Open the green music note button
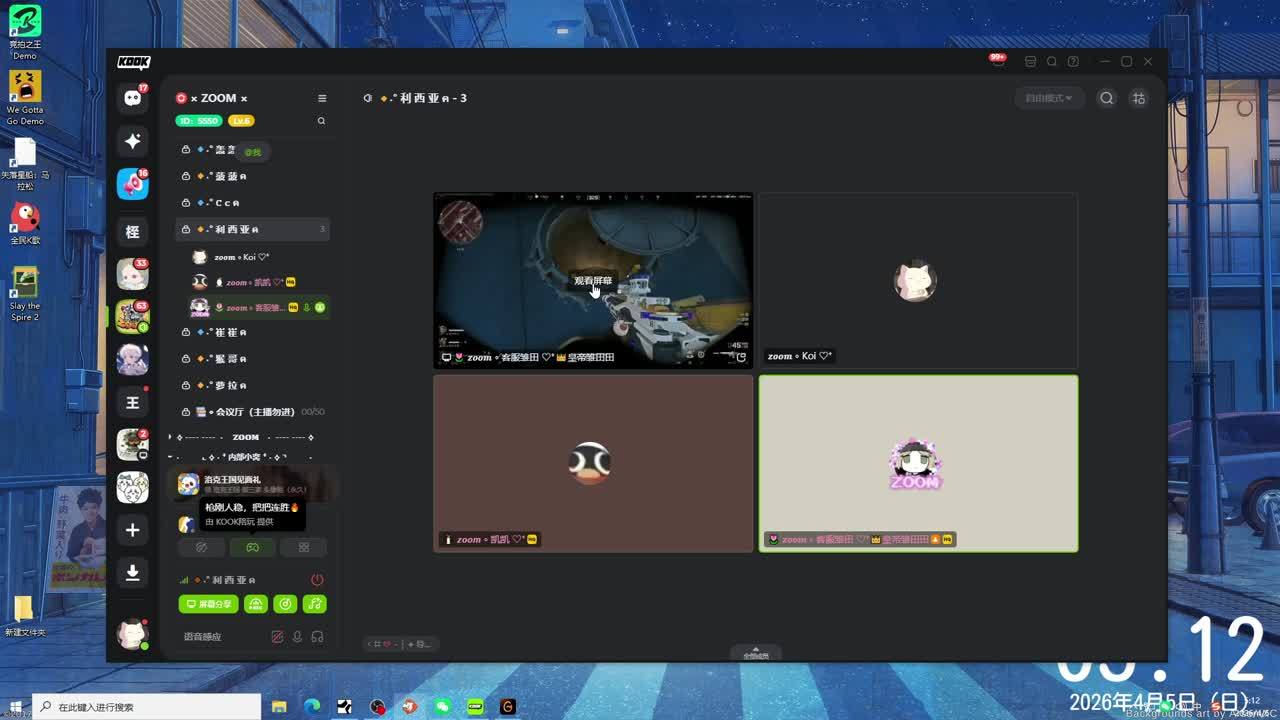 point(314,604)
